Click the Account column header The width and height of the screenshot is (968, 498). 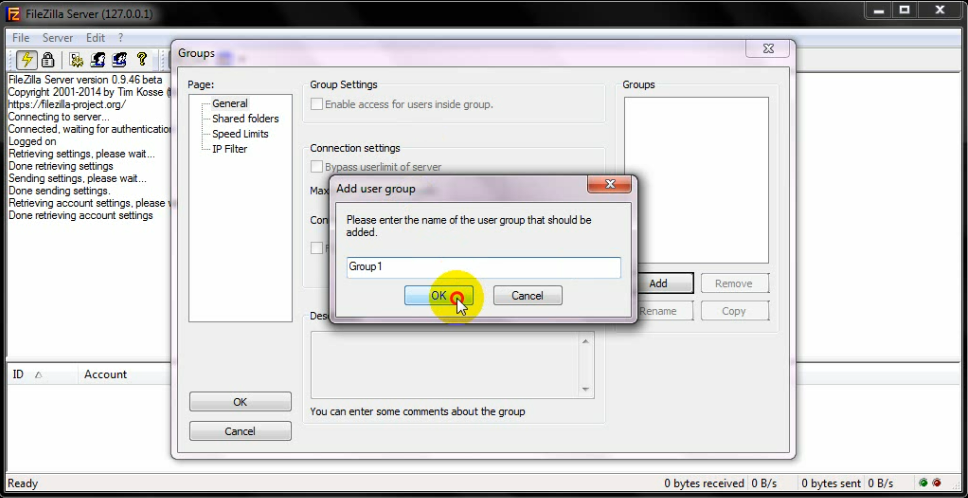point(106,375)
